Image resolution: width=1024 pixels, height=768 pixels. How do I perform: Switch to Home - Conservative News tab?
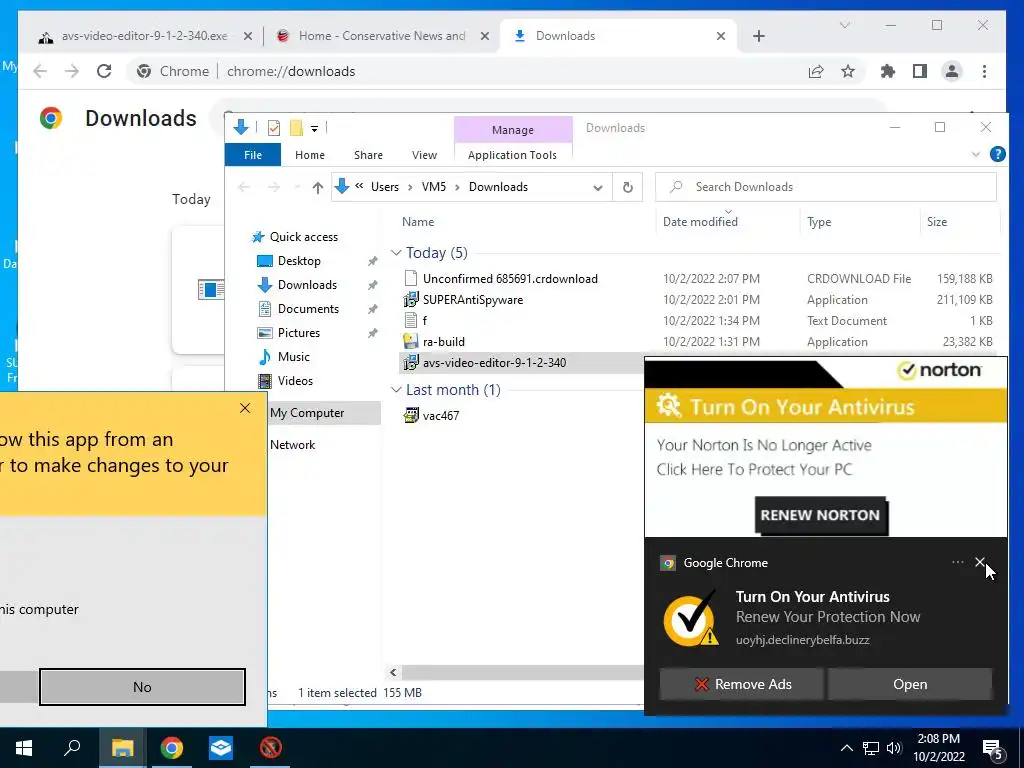(382, 36)
